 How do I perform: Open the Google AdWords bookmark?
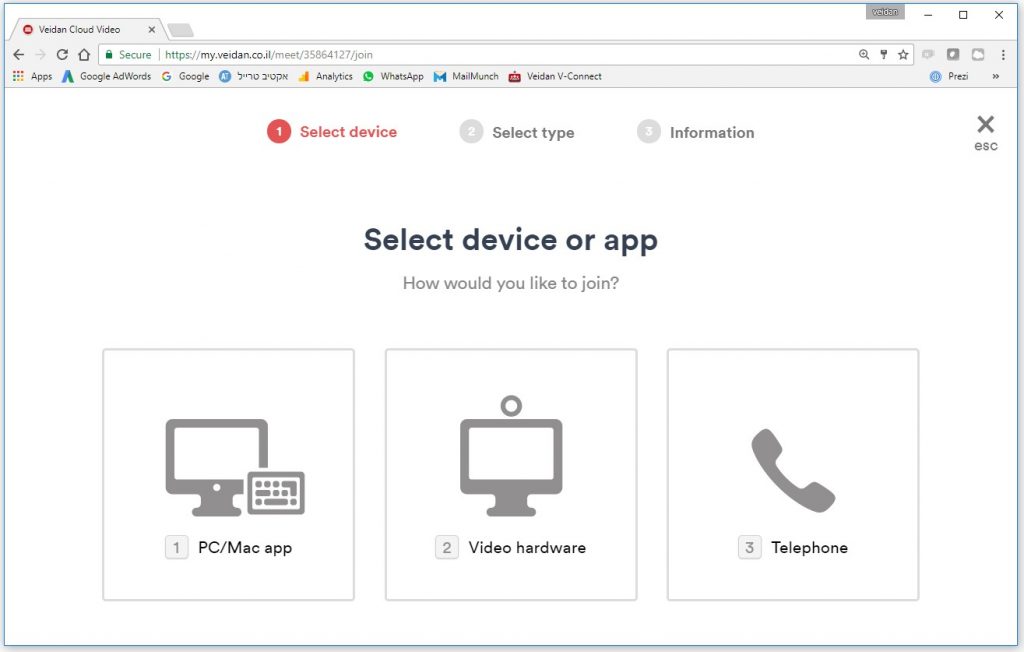pyautogui.click(x=106, y=77)
